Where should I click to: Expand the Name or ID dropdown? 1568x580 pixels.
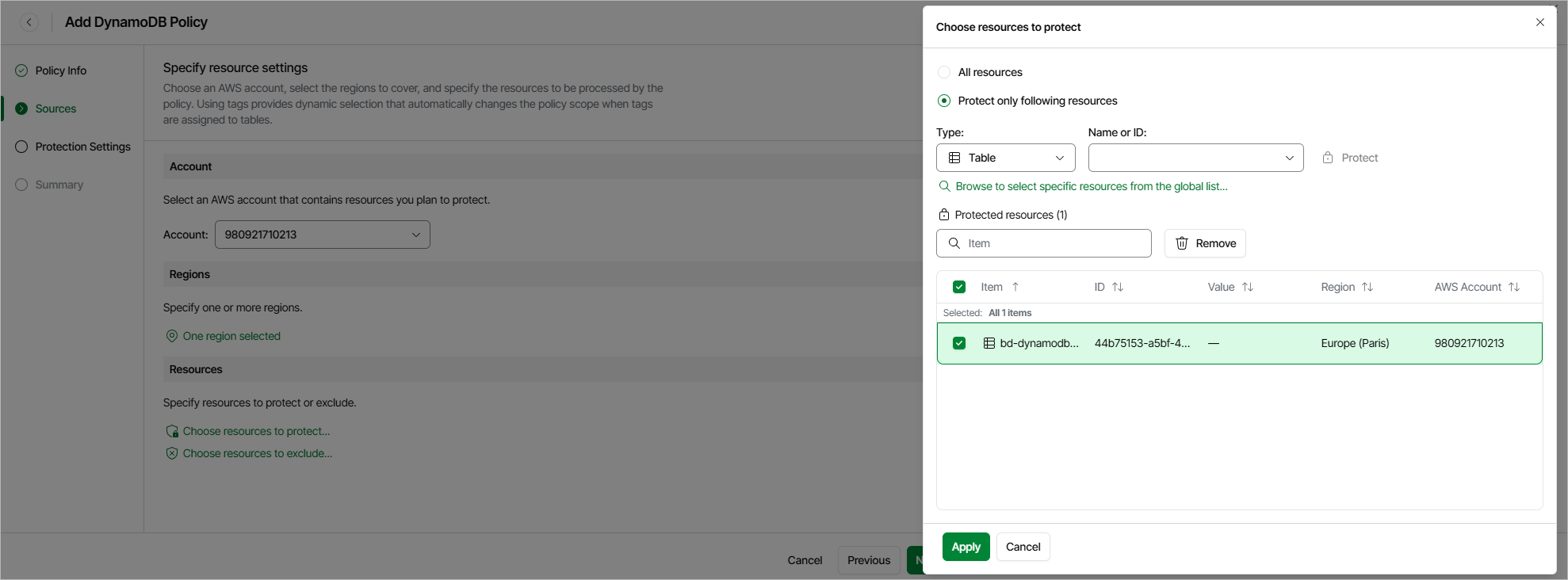click(x=1195, y=158)
